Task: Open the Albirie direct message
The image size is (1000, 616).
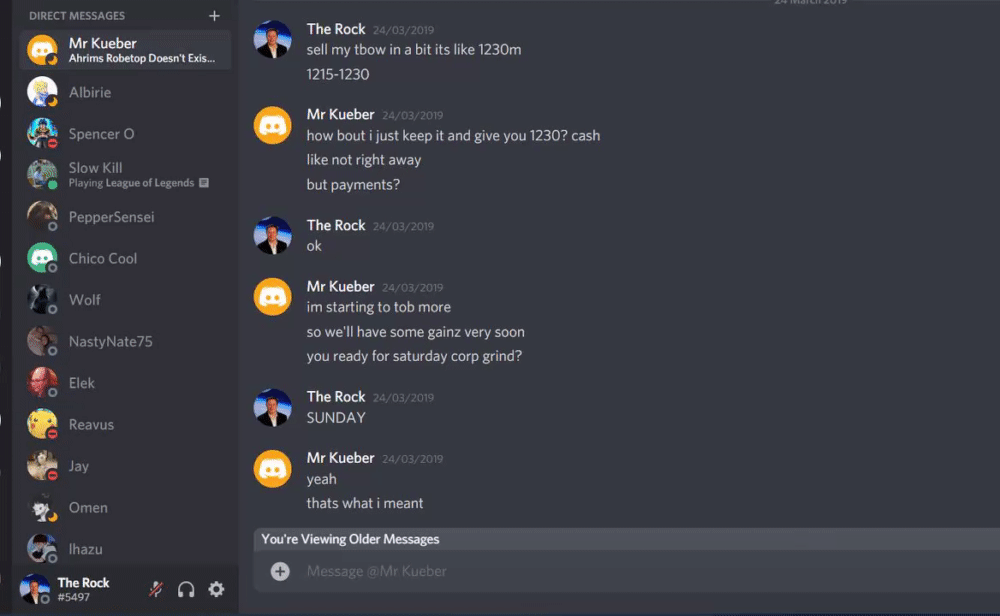Action: click(x=125, y=92)
